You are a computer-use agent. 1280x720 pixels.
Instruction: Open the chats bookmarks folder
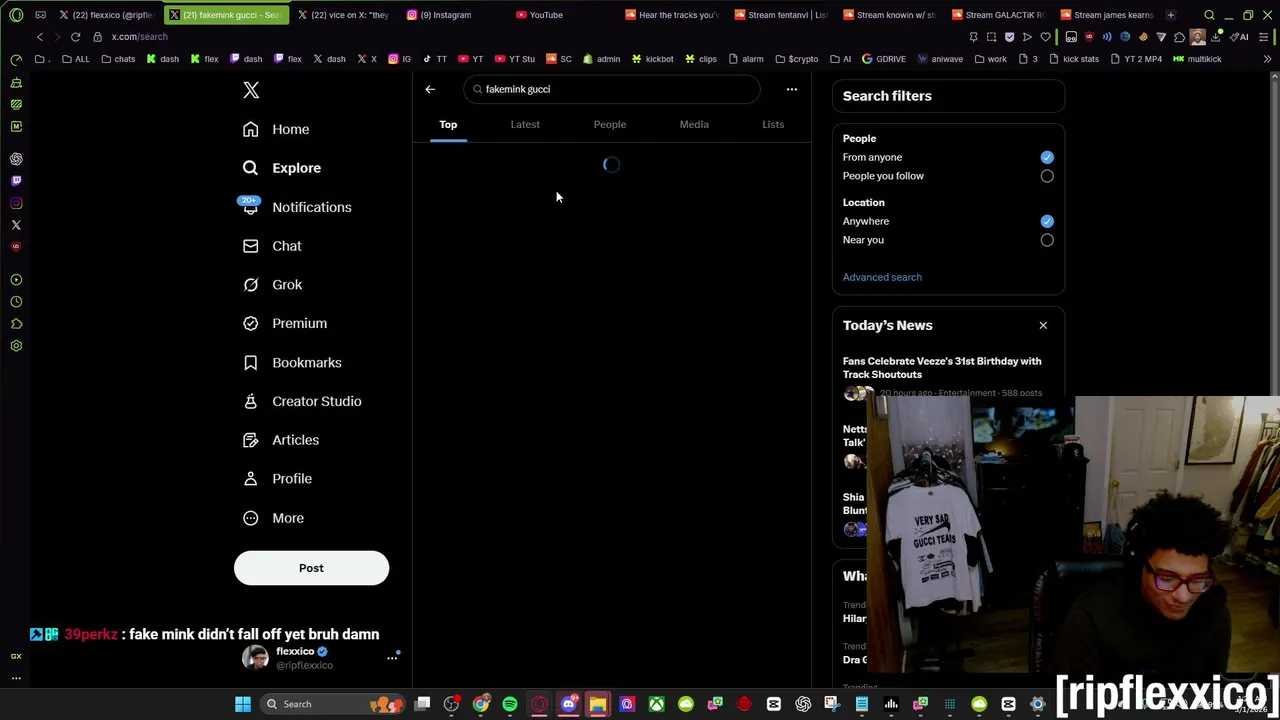pos(118,59)
